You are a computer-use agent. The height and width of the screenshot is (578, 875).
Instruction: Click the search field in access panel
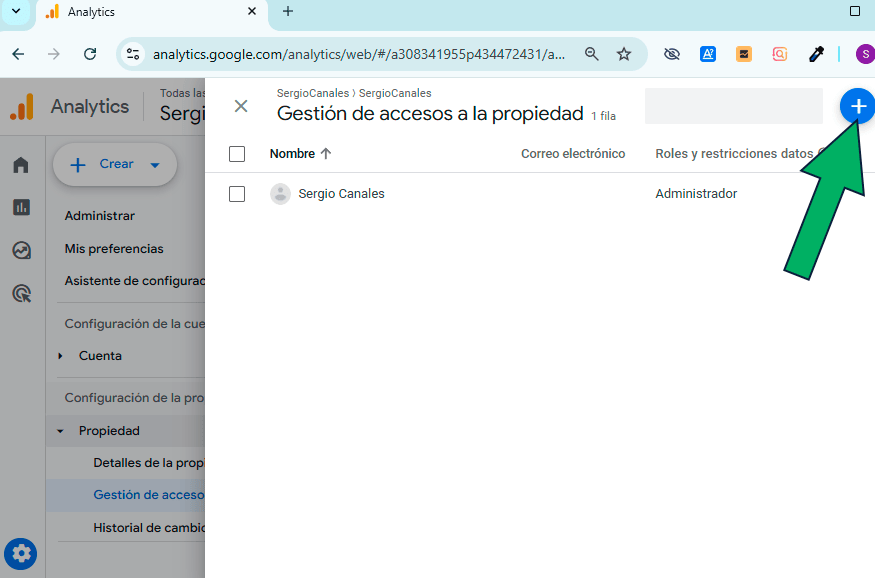click(x=733, y=106)
